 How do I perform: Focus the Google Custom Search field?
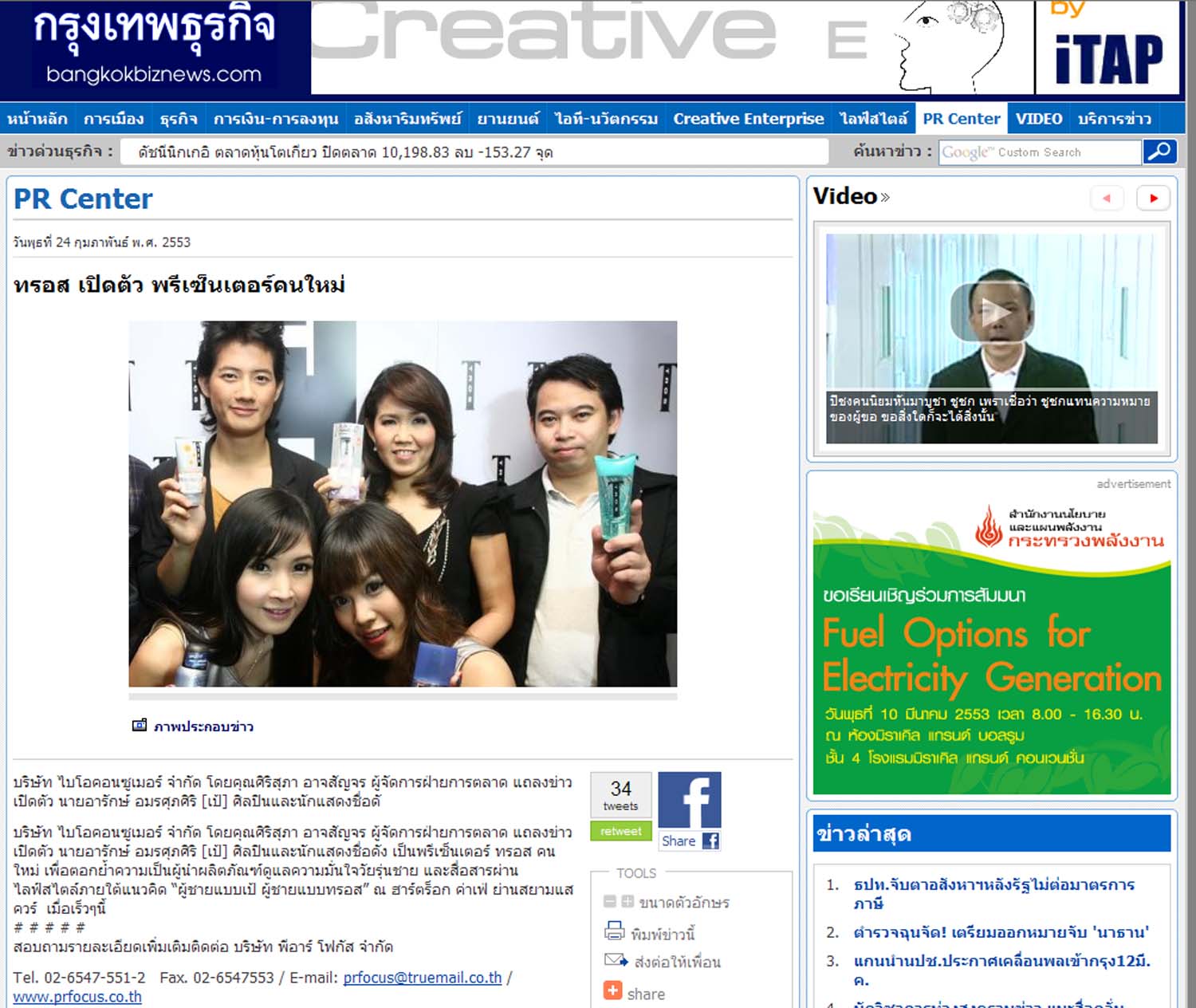point(1040,152)
